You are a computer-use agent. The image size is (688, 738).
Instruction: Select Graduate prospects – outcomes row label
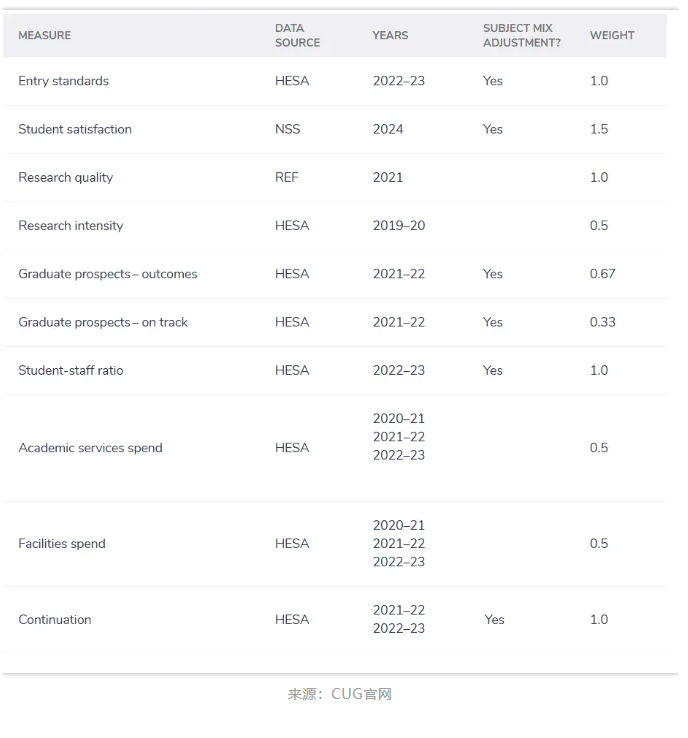(108, 274)
